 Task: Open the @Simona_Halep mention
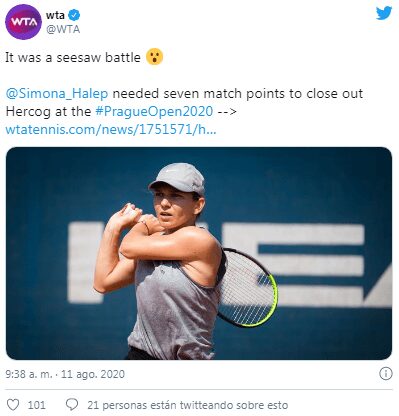pyautogui.click(x=57, y=94)
